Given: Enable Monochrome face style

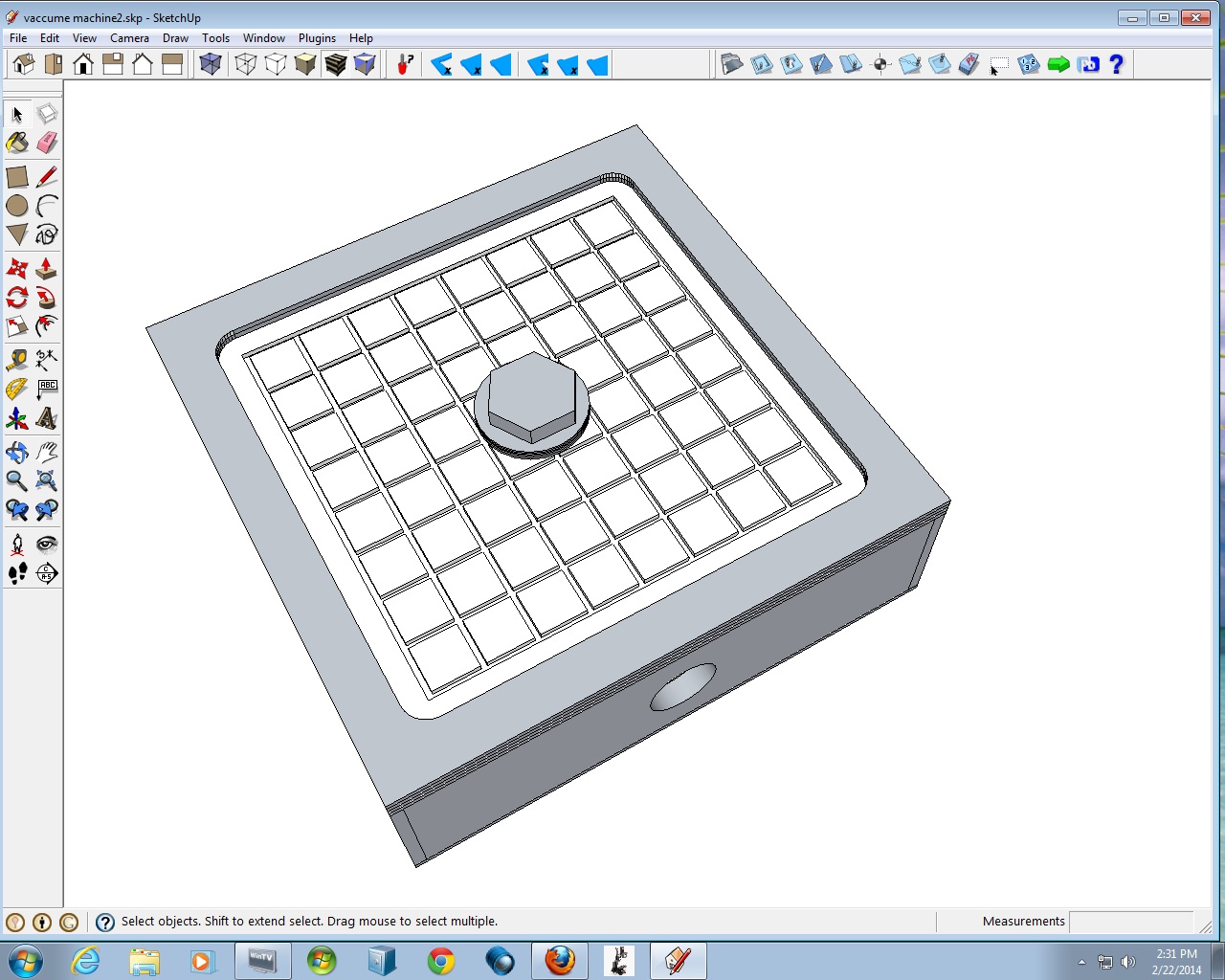Looking at the screenshot, I should (365, 64).
